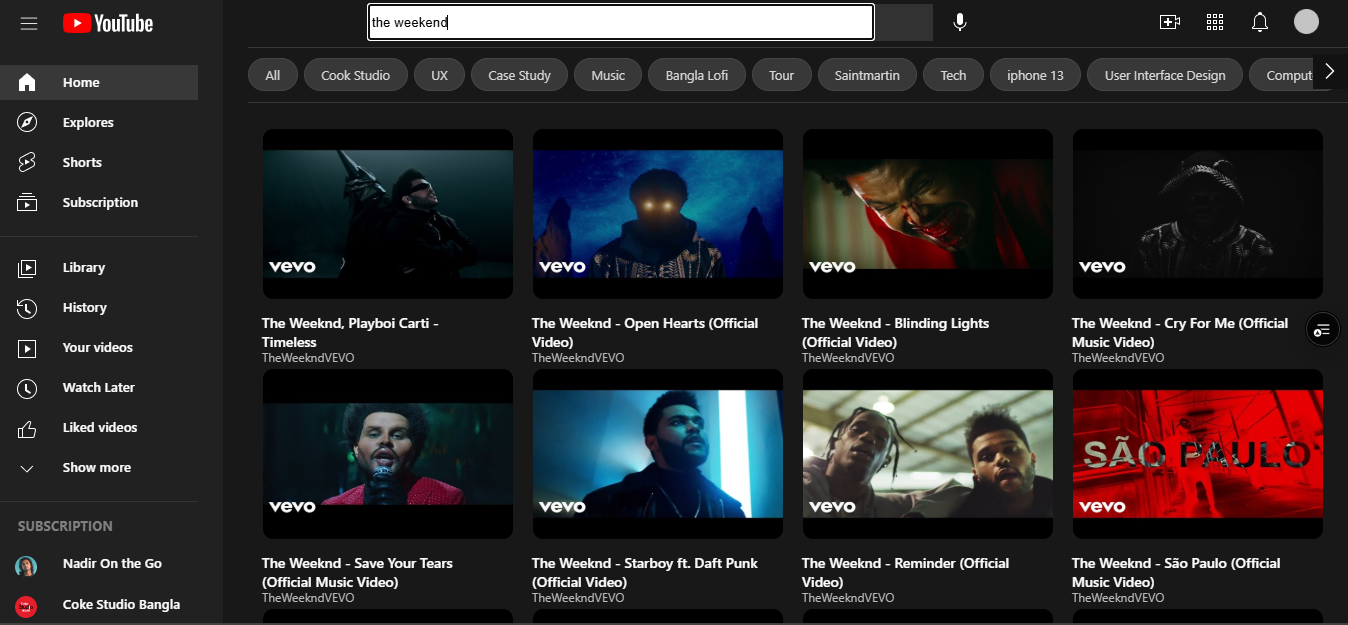The image size is (1348, 625).
Task: Click the Explores compass icon
Action: point(27,123)
